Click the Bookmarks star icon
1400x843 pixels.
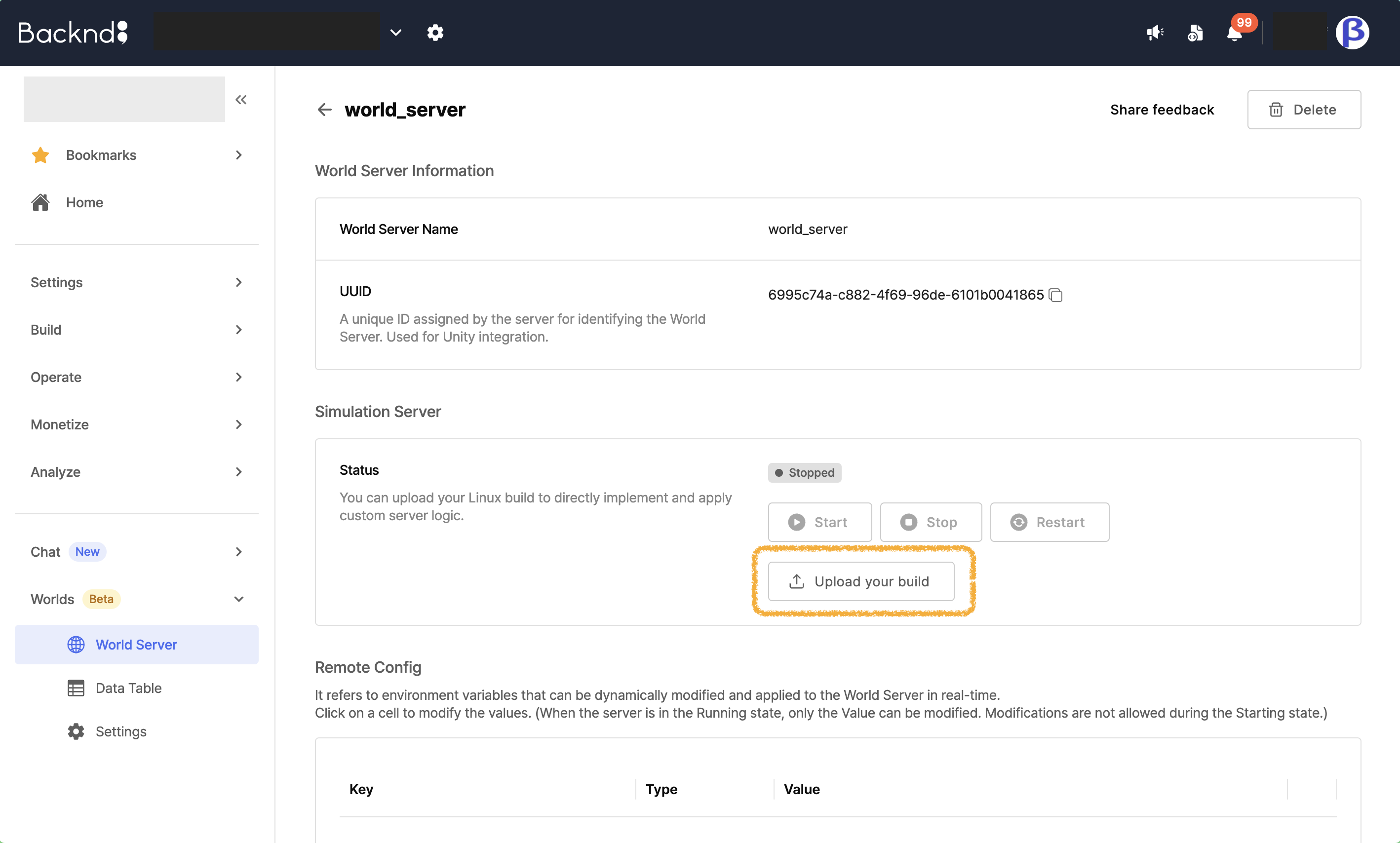coord(40,155)
